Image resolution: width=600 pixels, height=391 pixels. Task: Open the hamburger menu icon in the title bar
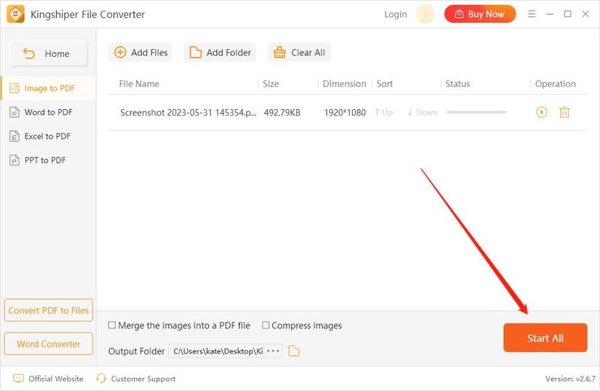(x=532, y=14)
